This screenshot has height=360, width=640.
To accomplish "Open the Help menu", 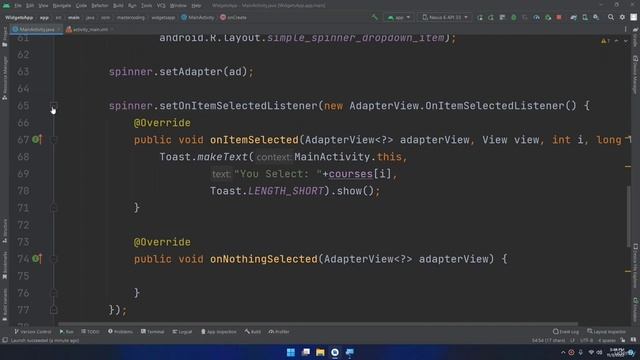I will [x=196, y=6].
